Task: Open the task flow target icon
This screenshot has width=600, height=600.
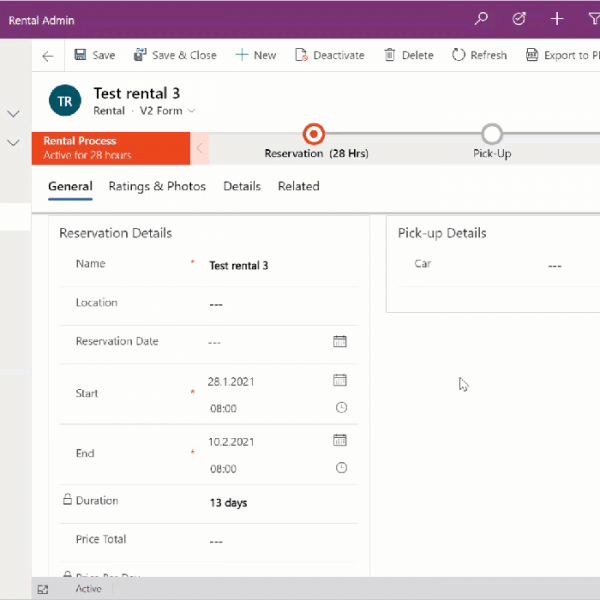Action: pos(519,19)
